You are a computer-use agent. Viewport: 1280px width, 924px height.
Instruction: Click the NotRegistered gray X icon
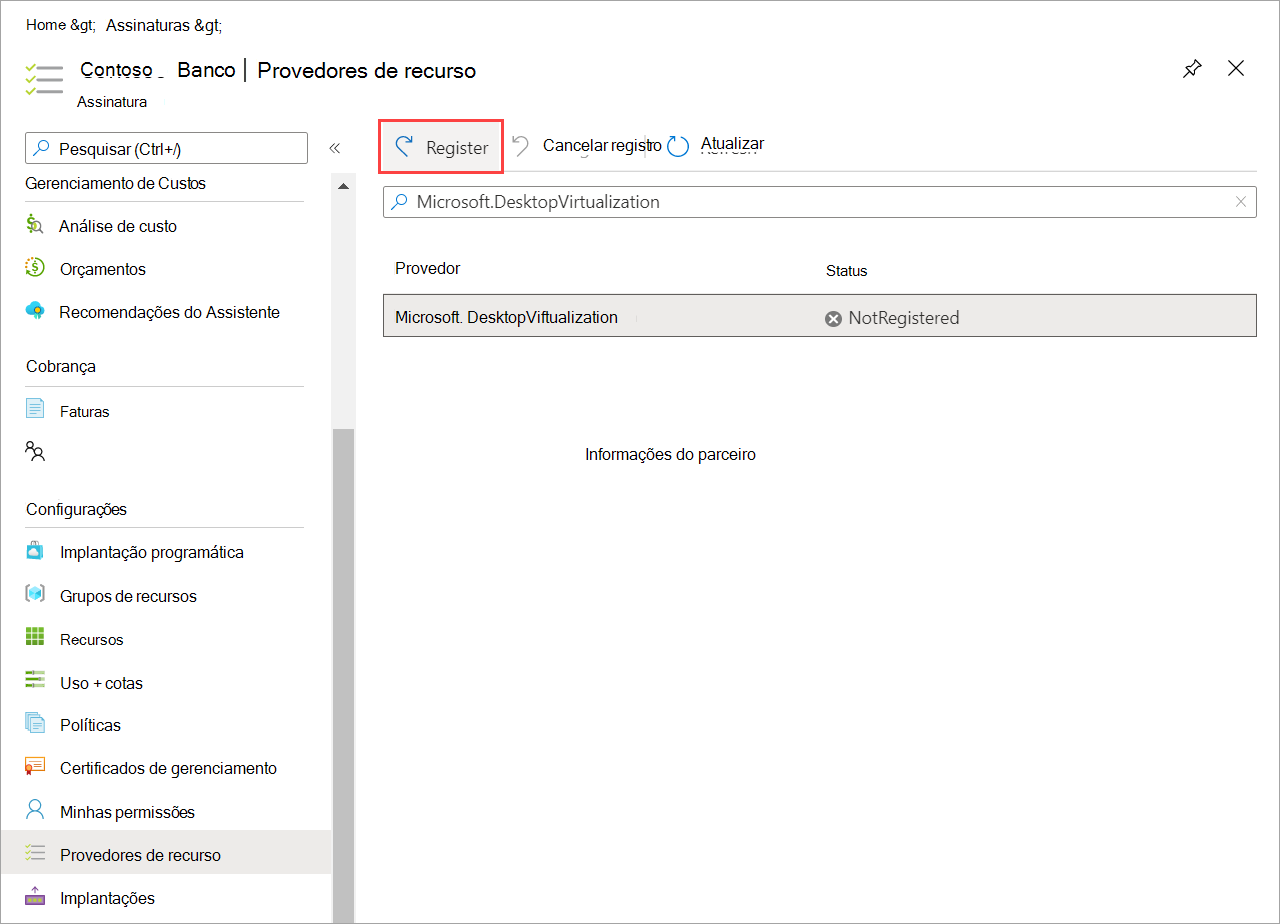tap(833, 319)
